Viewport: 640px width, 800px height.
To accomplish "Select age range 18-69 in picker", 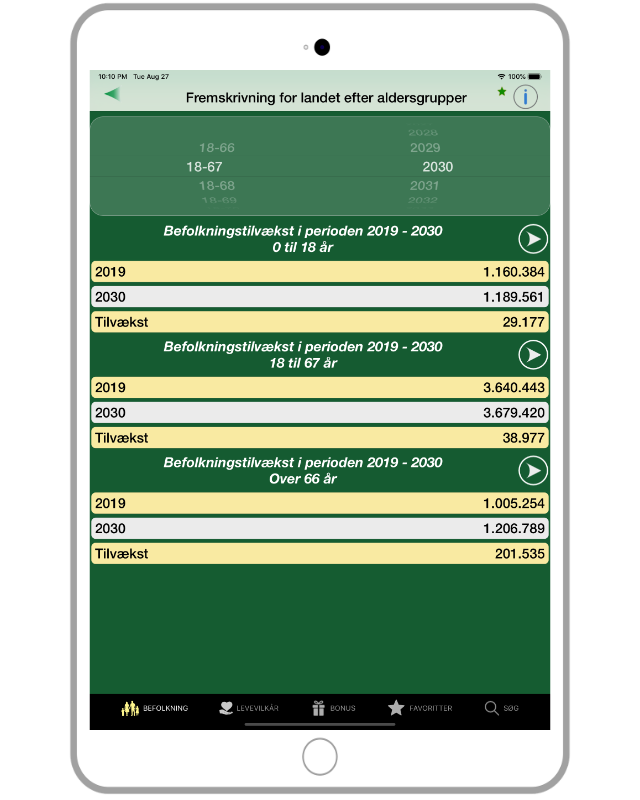I will pyautogui.click(x=219, y=201).
